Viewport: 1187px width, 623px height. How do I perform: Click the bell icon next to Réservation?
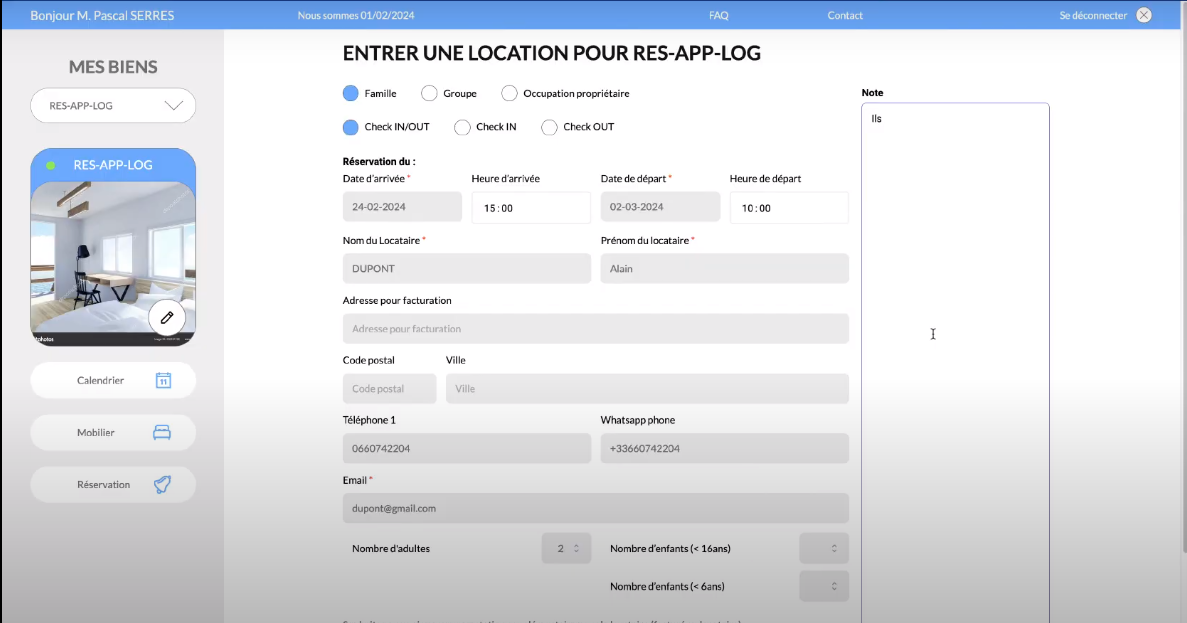[x=162, y=484]
